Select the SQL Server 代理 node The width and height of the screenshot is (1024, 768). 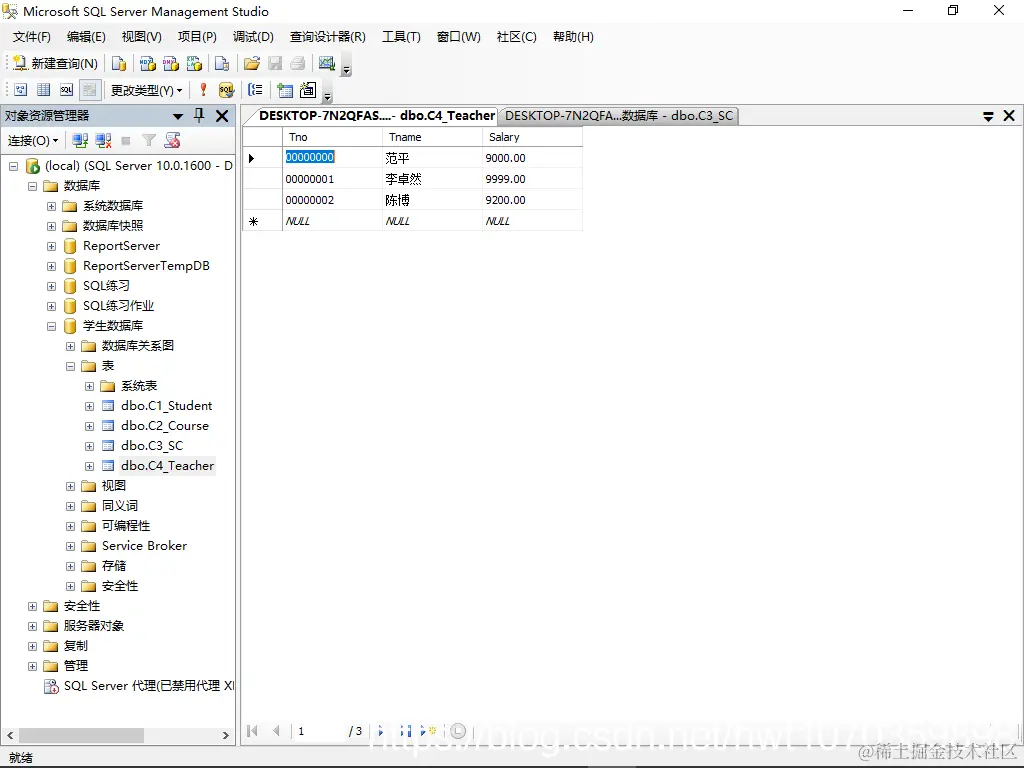click(x=148, y=686)
